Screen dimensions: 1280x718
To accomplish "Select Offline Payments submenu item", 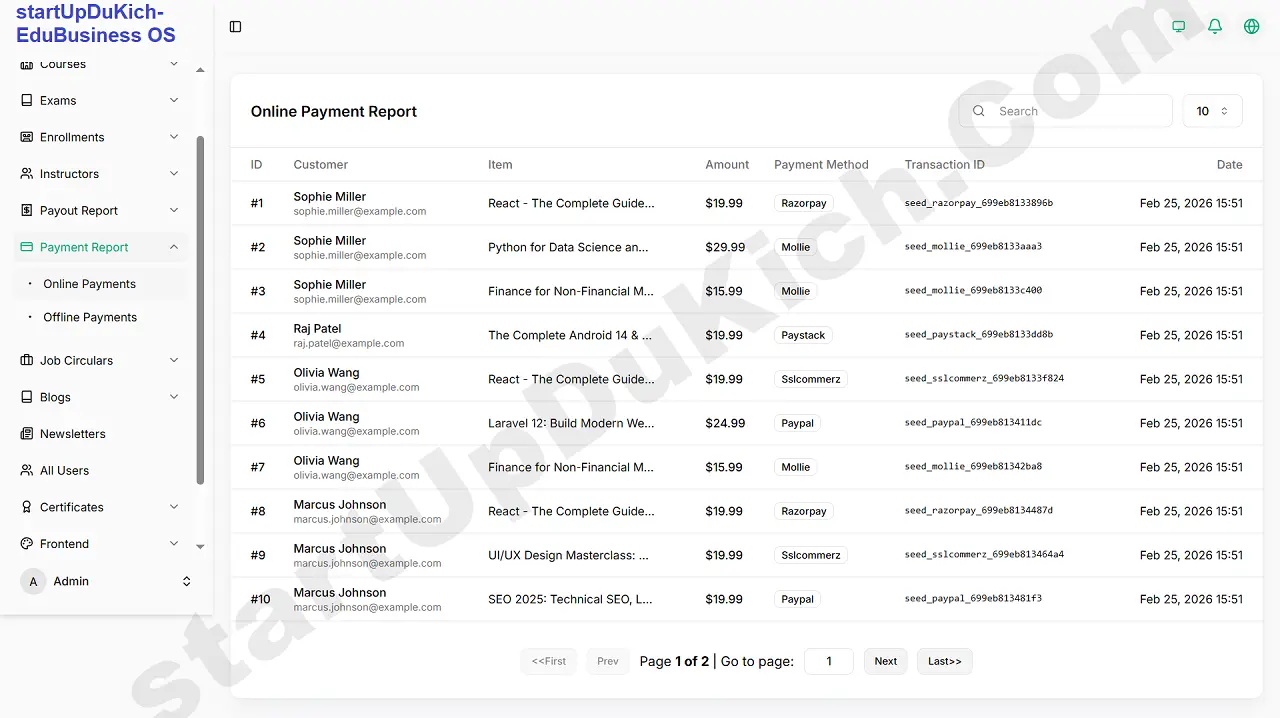I will pos(90,317).
